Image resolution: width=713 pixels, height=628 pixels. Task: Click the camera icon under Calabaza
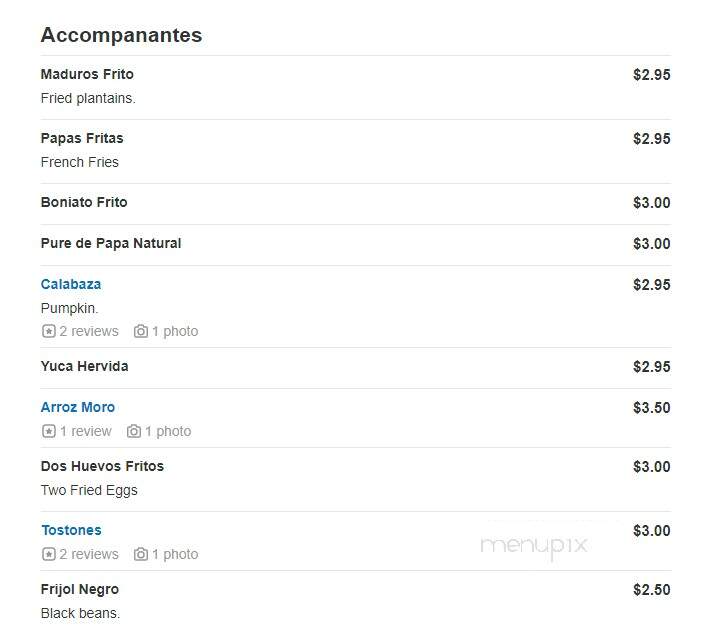click(141, 331)
